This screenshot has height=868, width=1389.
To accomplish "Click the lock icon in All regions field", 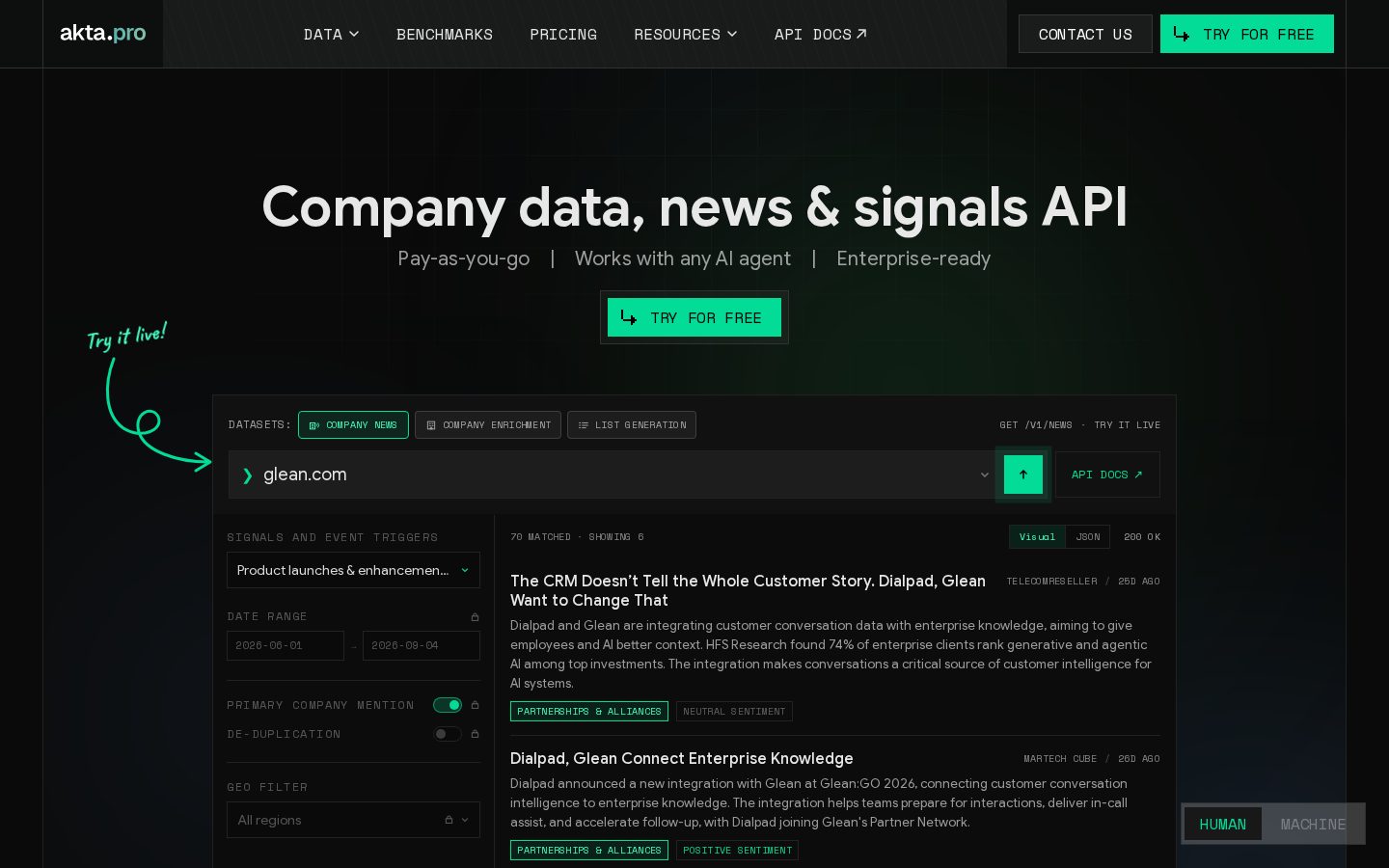I will click(x=449, y=820).
